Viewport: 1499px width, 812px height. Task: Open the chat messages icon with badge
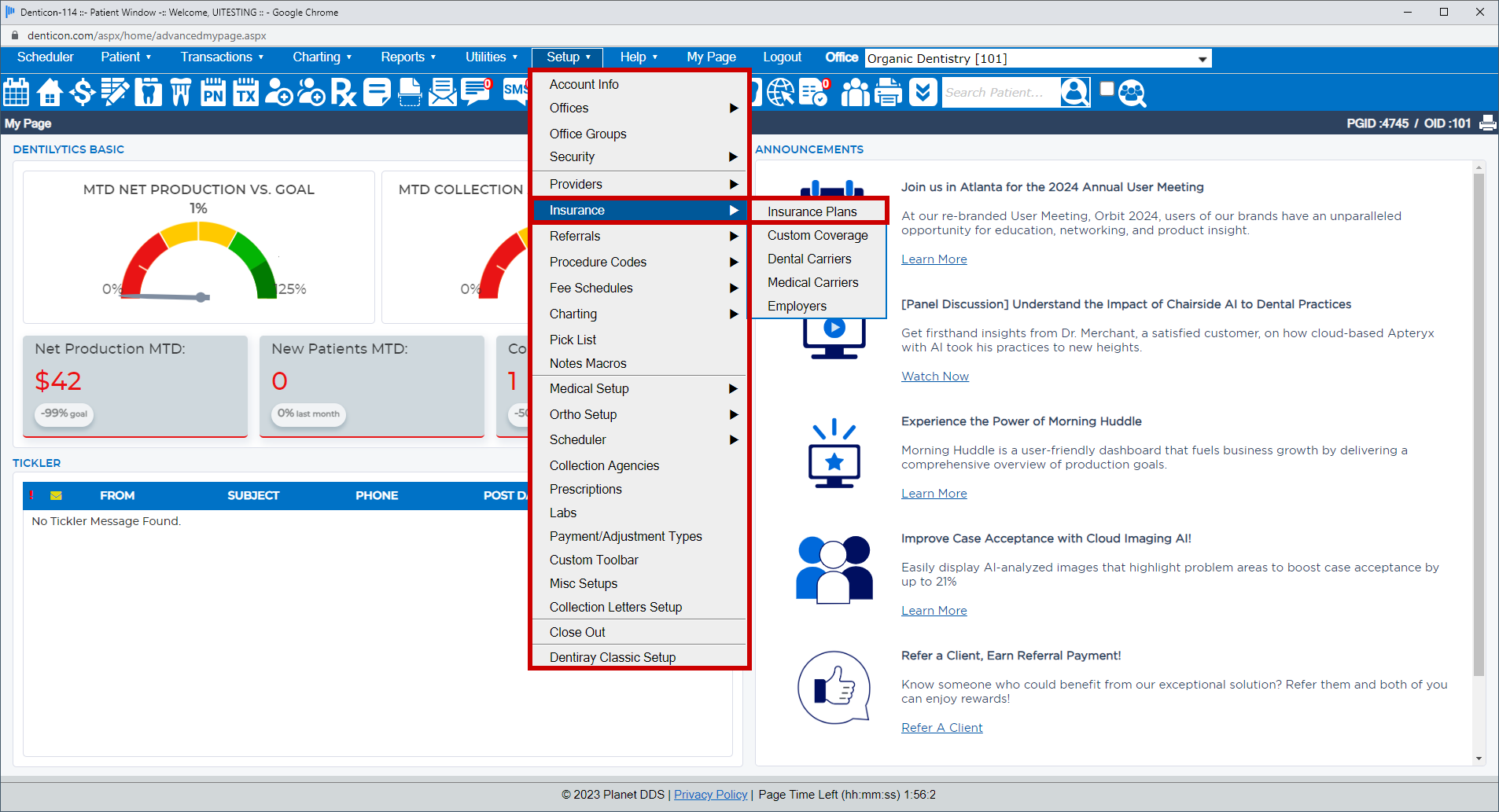[x=476, y=92]
